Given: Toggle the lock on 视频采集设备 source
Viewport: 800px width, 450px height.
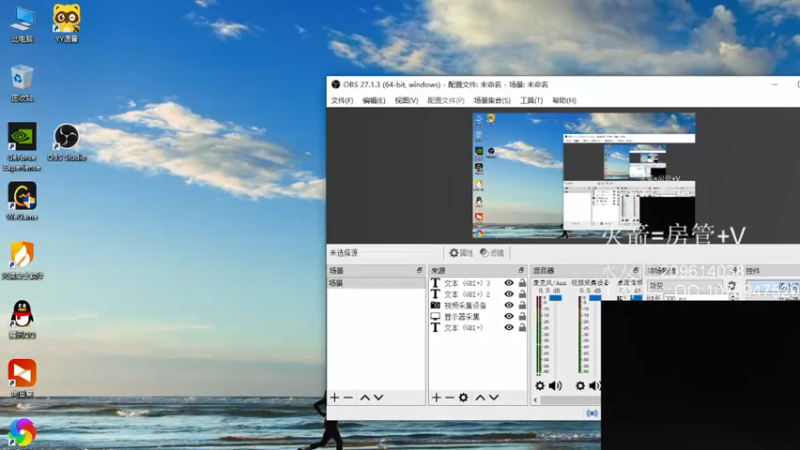Looking at the screenshot, I should [522, 305].
